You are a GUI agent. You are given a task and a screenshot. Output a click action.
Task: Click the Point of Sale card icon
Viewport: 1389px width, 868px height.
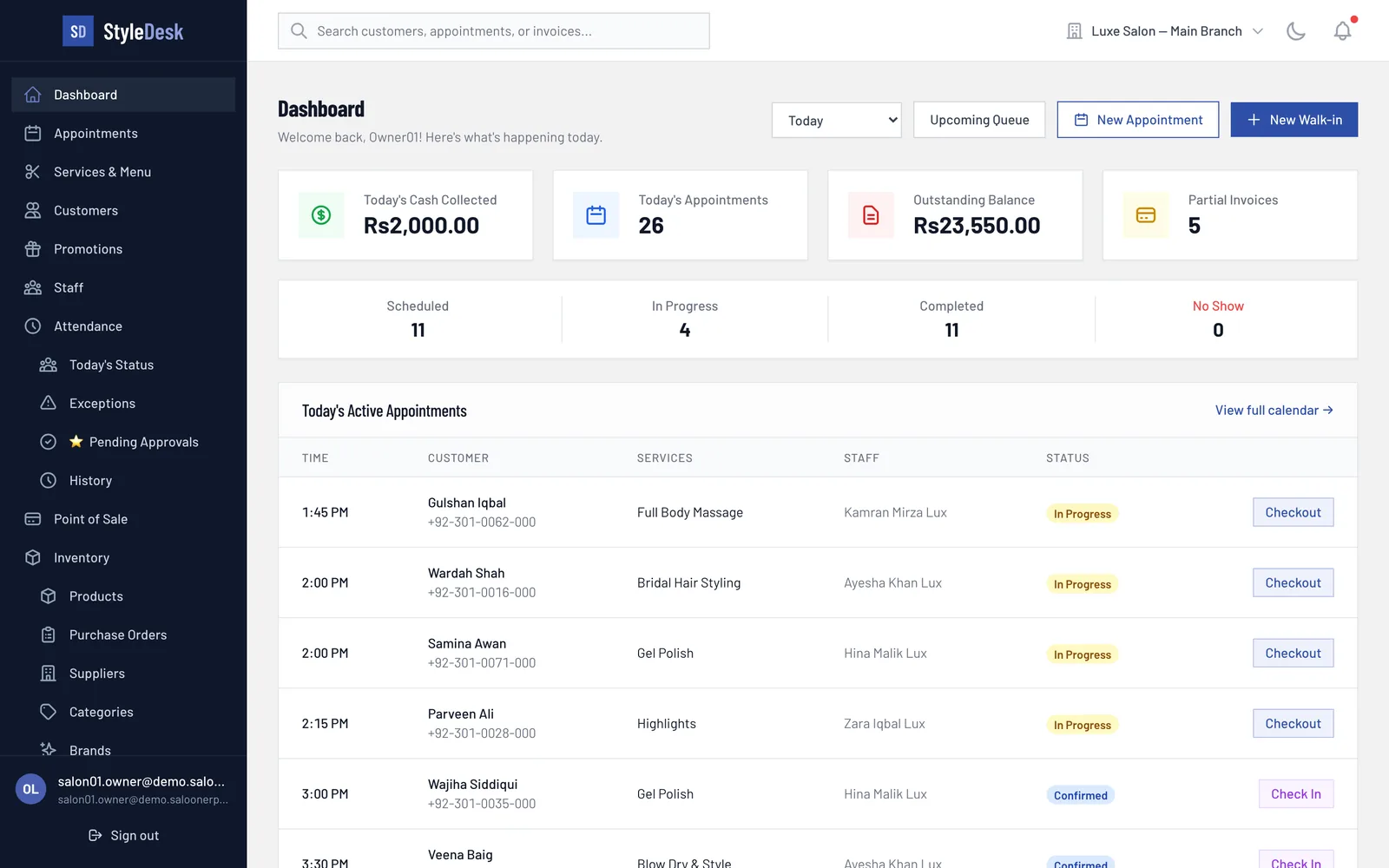pyautogui.click(x=33, y=519)
